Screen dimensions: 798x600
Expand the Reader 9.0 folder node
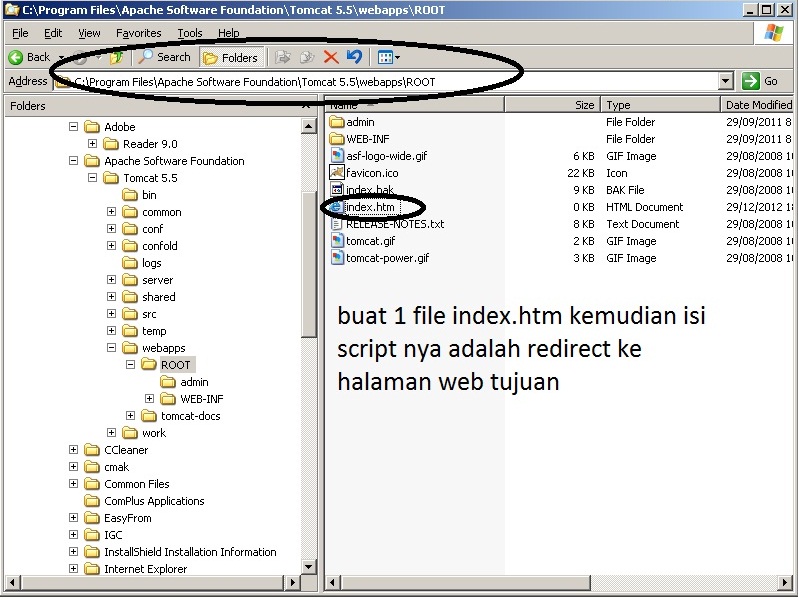click(x=92, y=144)
